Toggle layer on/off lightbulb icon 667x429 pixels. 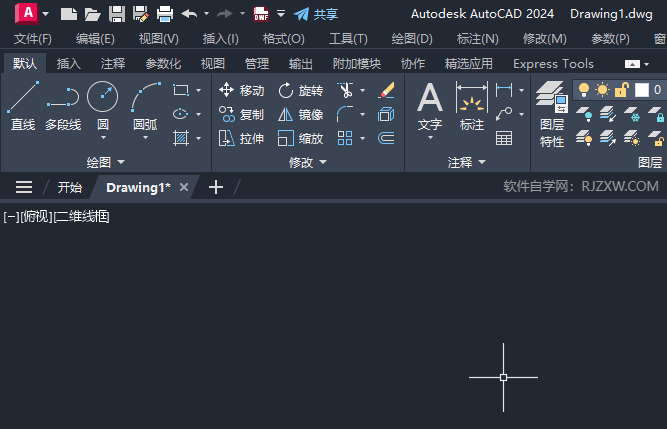coord(584,90)
